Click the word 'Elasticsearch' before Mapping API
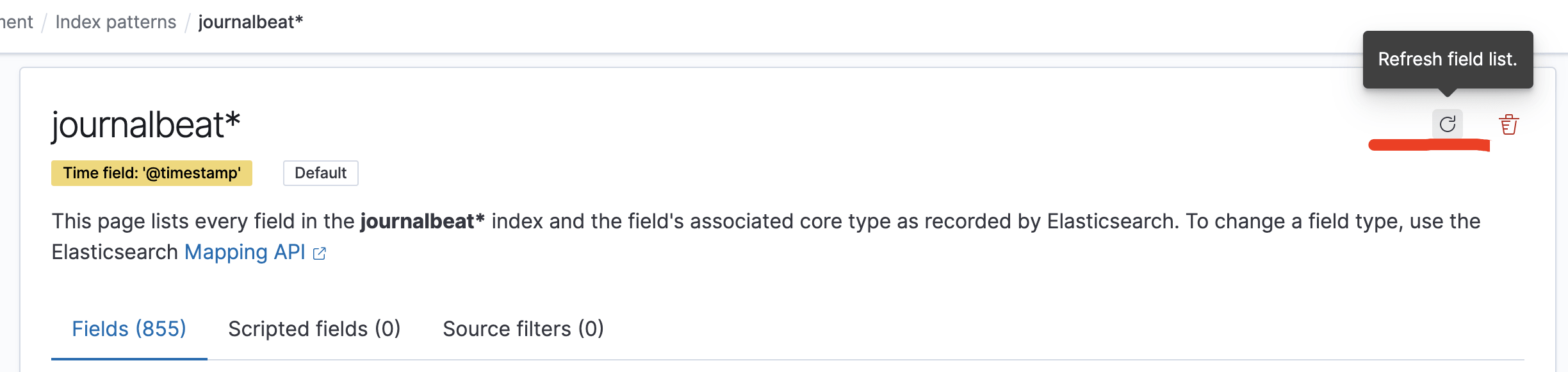This screenshot has width=1568, height=372. click(115, 252)
